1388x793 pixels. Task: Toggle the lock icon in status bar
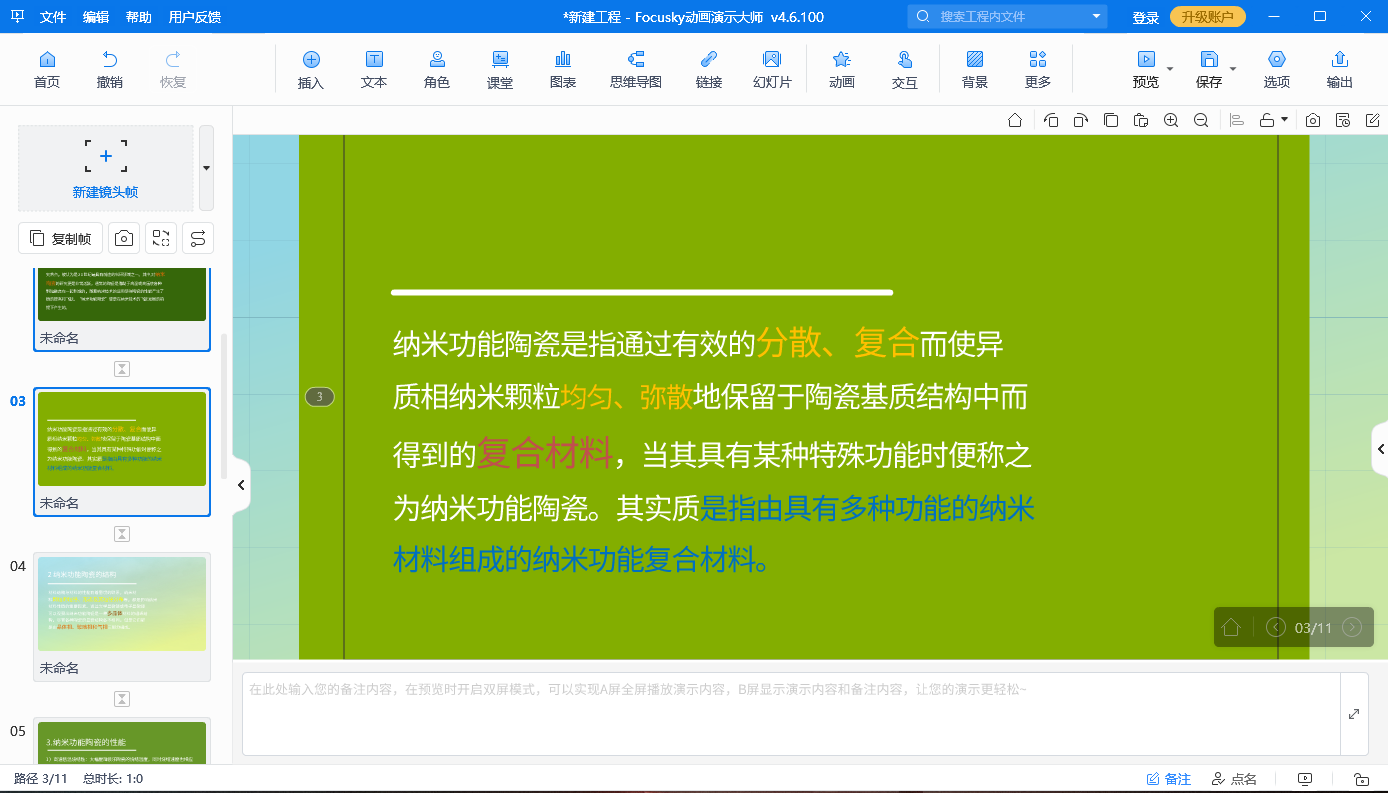(x=1361, y=779)
